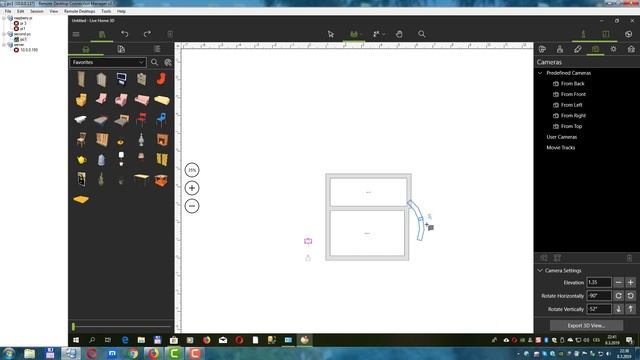
Task: Select the From Right camera
Action: (573, 116)
